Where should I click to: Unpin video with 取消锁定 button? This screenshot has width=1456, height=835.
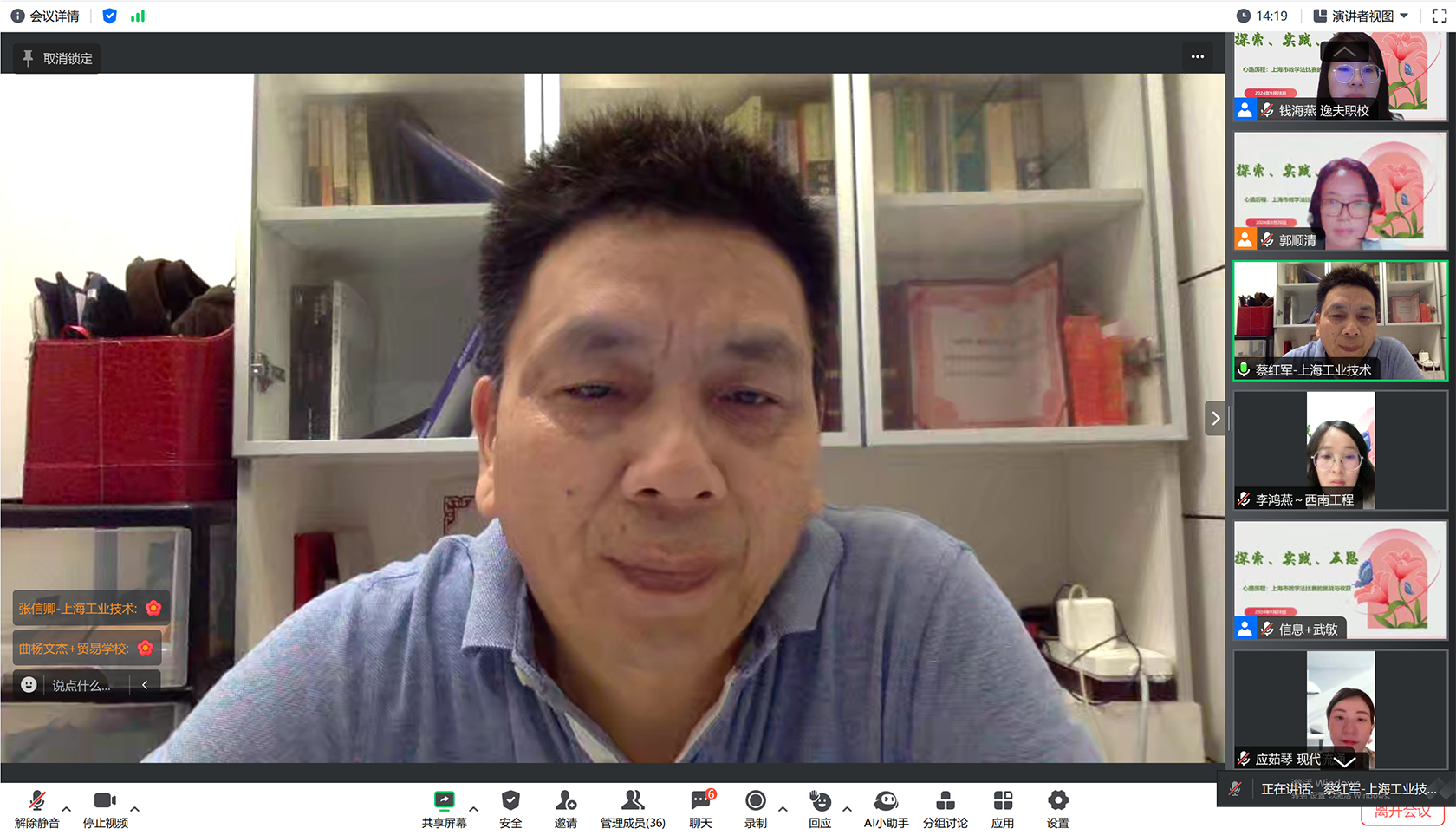point(57,58)
